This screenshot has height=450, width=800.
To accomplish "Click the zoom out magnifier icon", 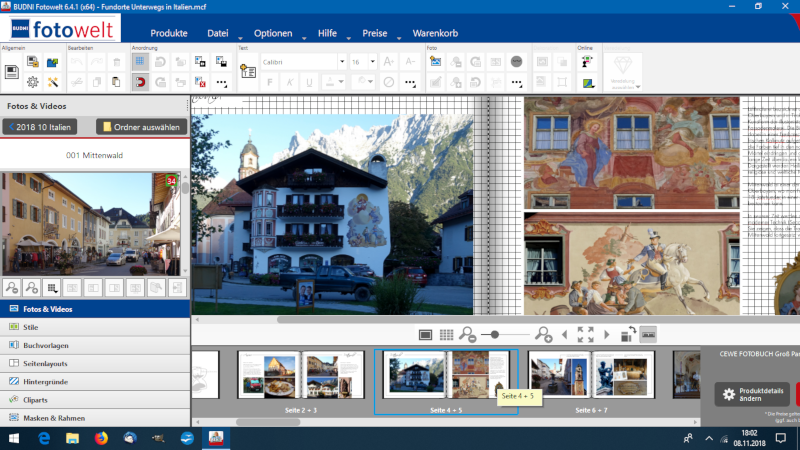I will pyautogui.click(x=467, y=334).
